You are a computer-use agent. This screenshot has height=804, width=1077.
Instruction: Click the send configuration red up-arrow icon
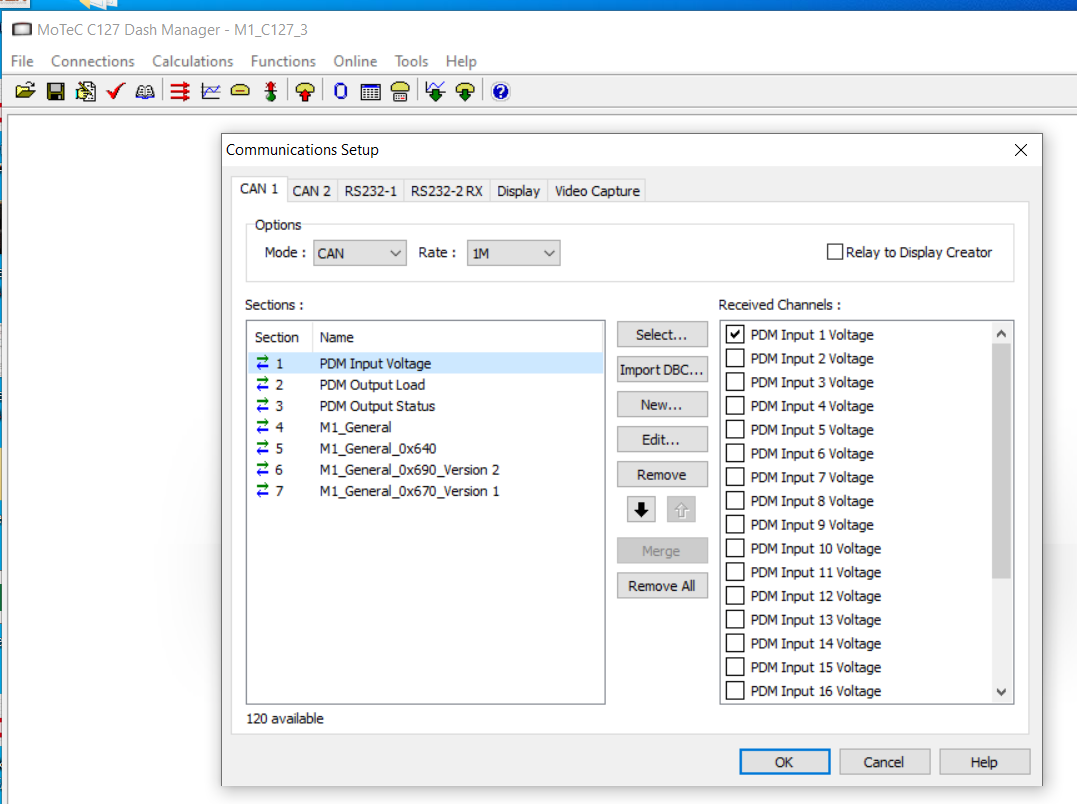click(305, 91)
